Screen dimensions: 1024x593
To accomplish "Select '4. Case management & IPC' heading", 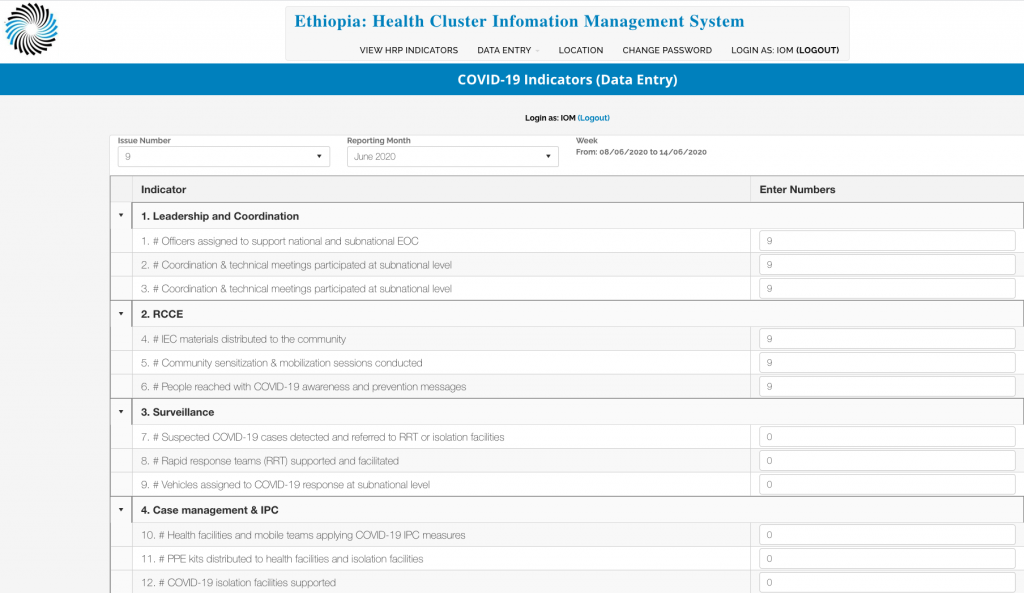I will 210,510.
